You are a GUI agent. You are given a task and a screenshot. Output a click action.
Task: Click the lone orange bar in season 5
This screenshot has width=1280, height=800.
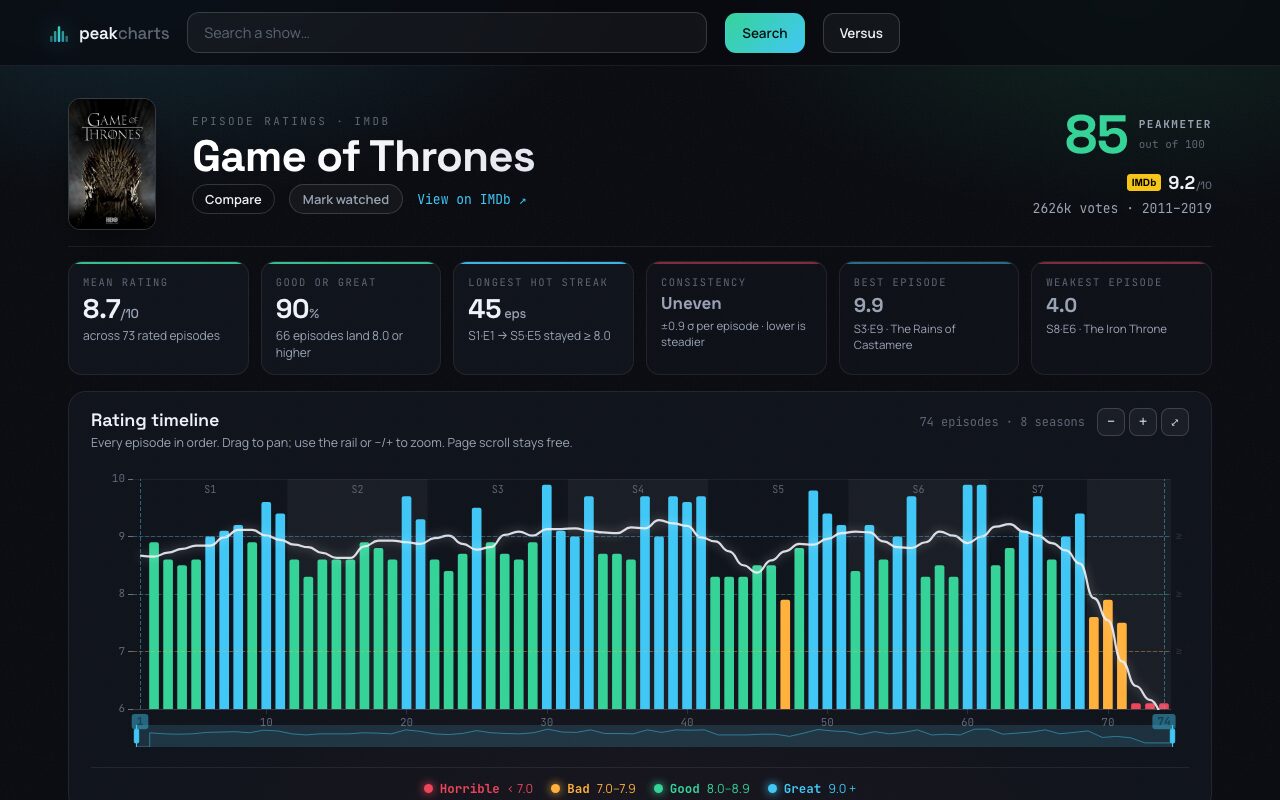785,654
